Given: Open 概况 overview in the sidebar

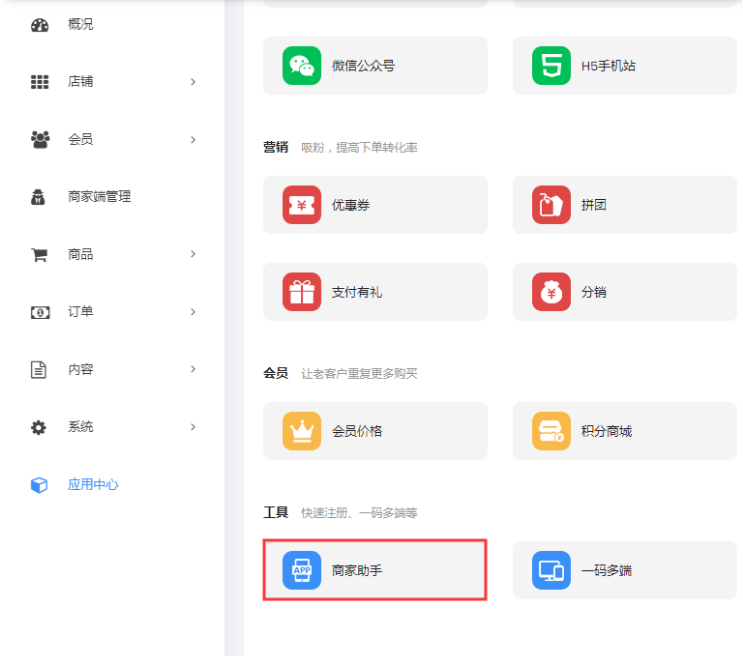Looking at the screenshot, I should pos(80,24).
